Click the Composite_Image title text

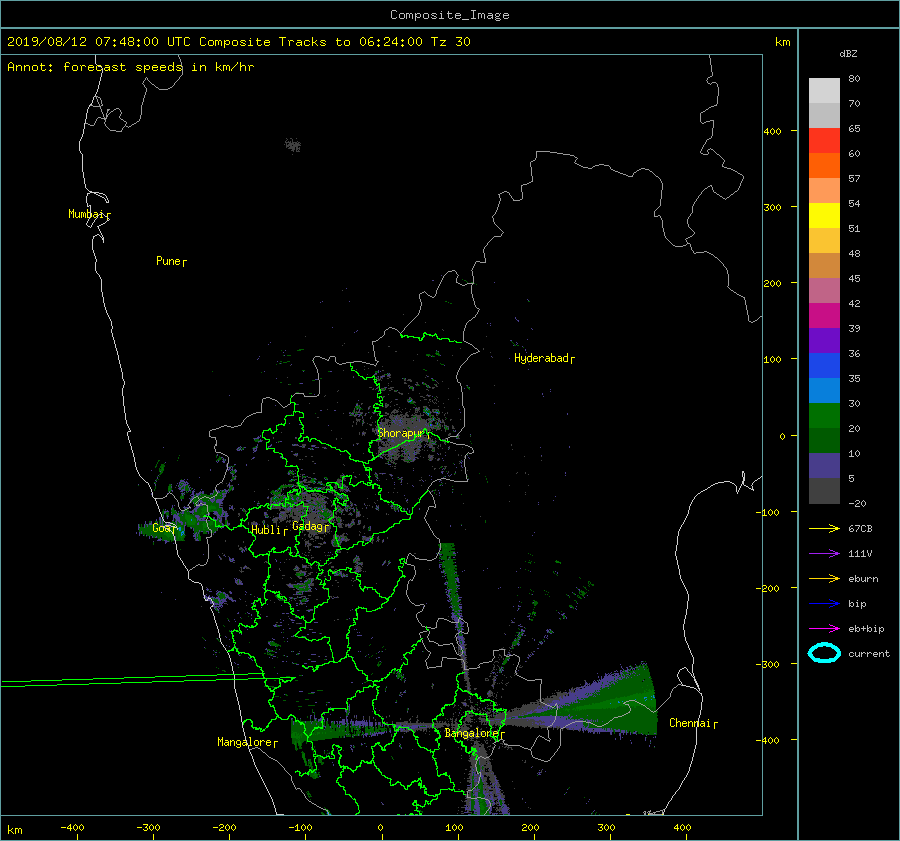(450, 15)
